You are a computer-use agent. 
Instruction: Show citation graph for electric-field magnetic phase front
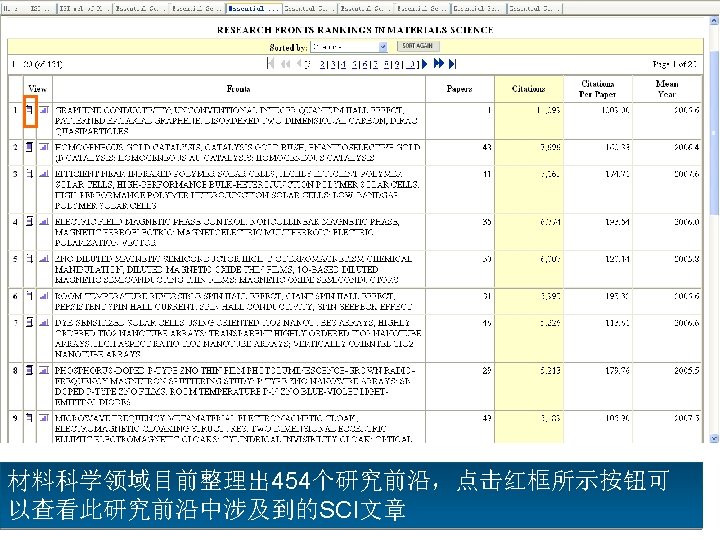tap(44, 221)
